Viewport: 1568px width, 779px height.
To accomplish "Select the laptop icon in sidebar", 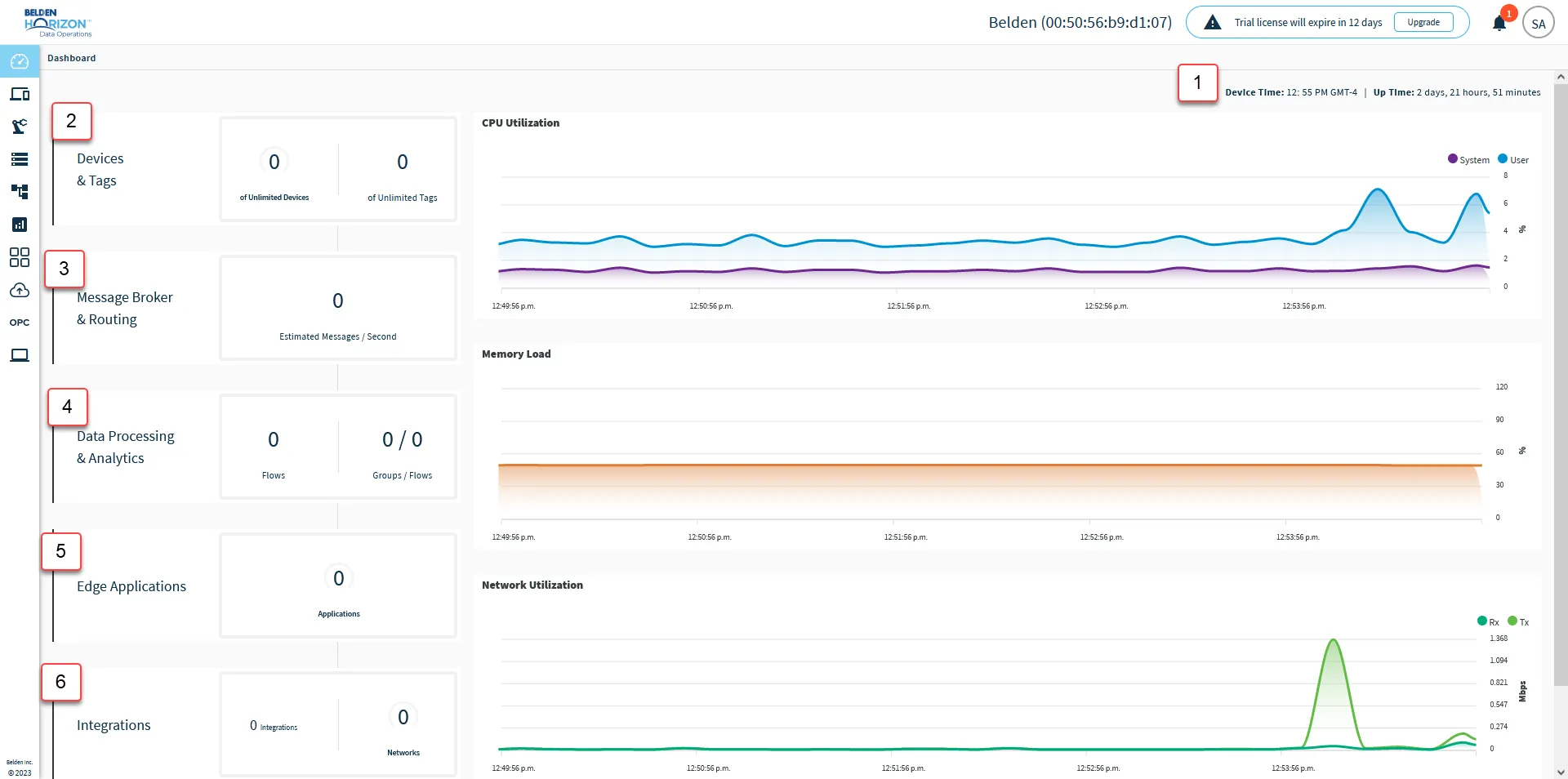I will [x=20, y=355].
